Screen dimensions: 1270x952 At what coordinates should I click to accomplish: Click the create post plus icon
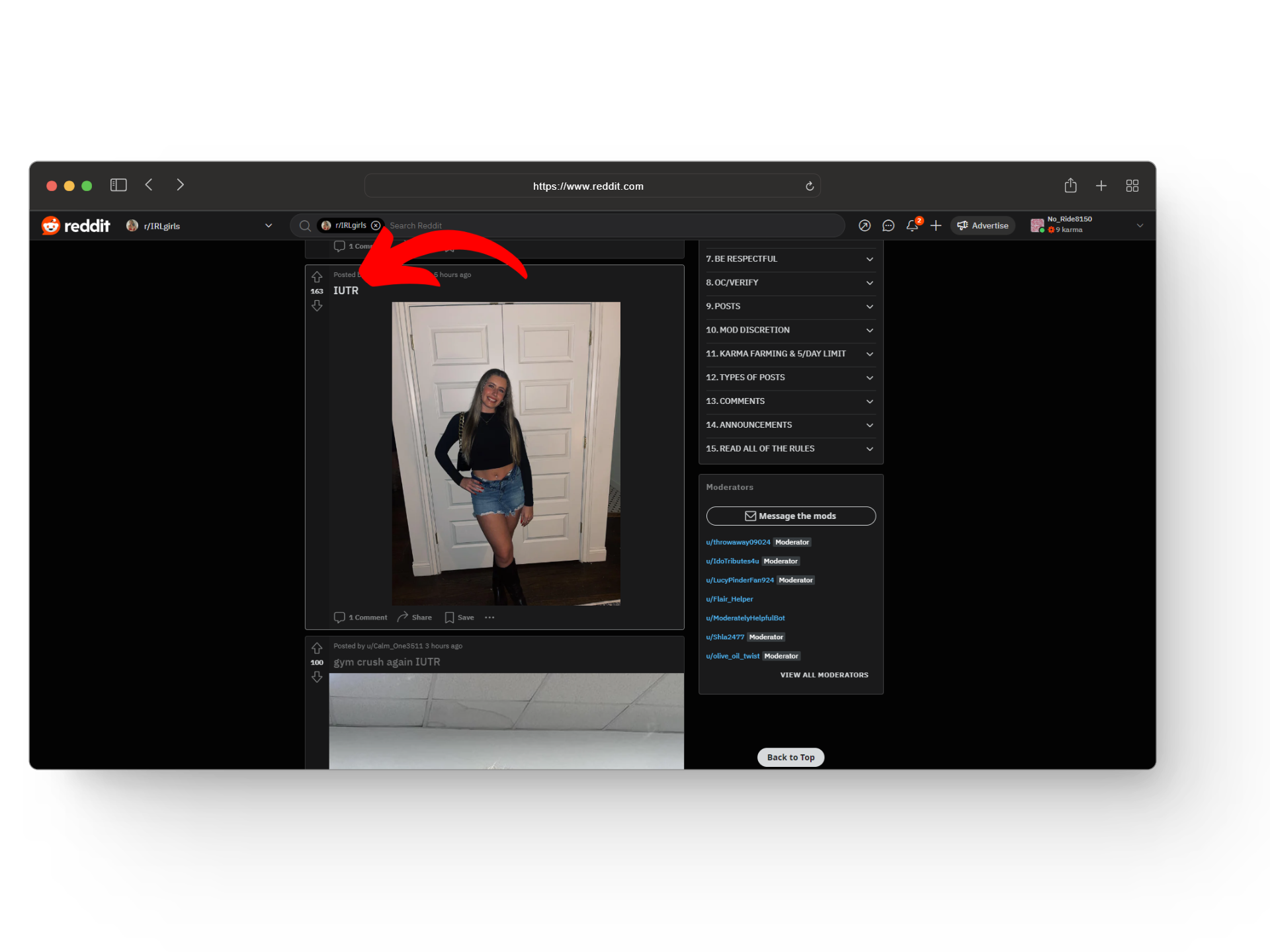pos(935,225)
